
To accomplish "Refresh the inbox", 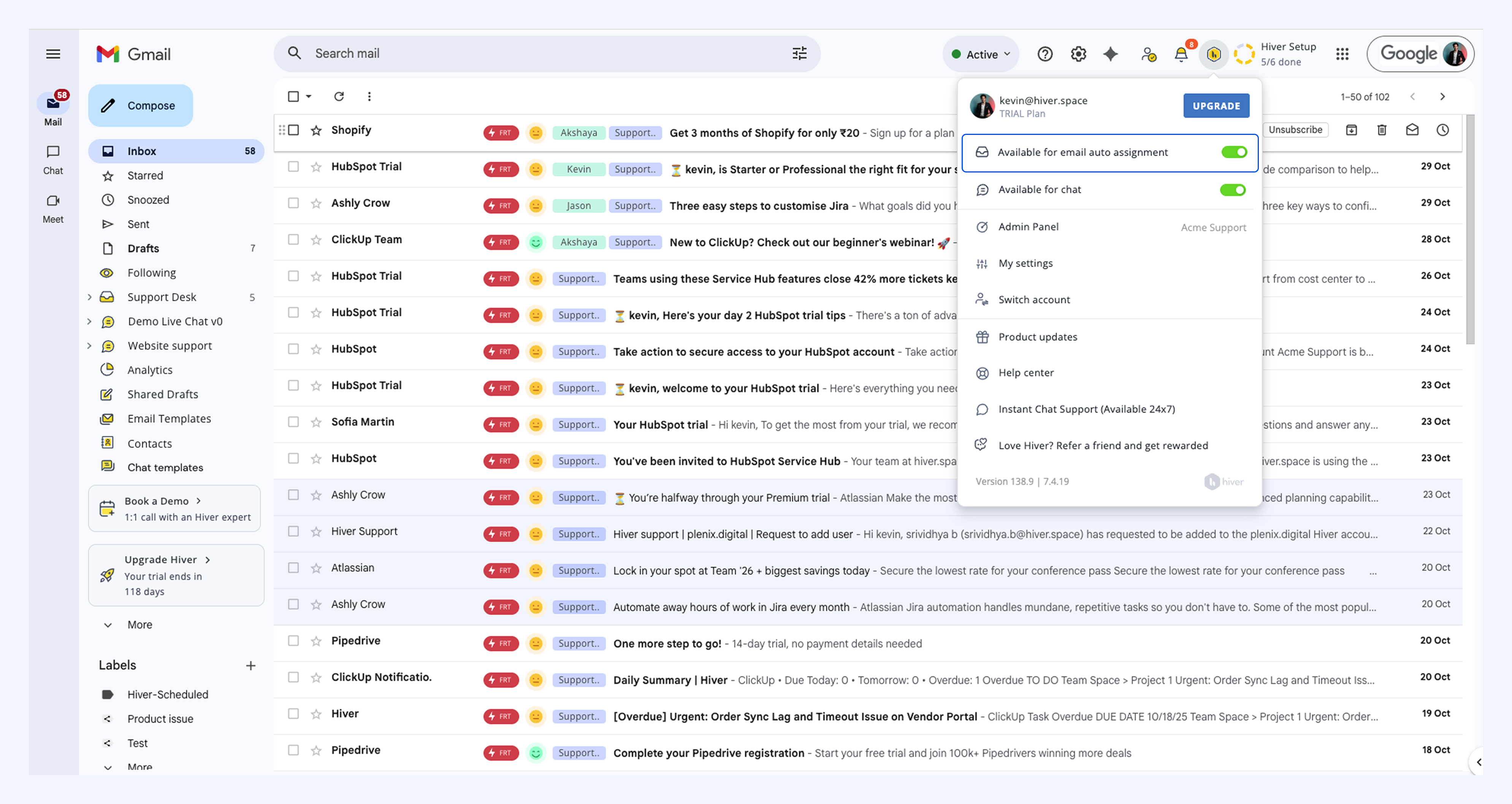I will [x=339, y=96].
